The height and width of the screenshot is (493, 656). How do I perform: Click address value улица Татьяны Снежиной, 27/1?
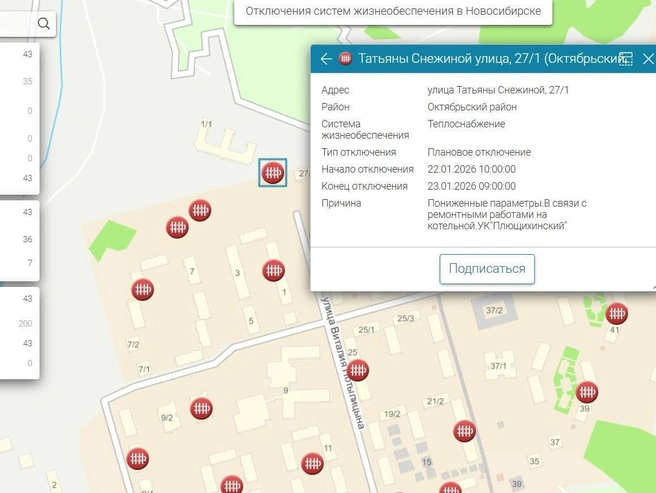coord(498,90)
